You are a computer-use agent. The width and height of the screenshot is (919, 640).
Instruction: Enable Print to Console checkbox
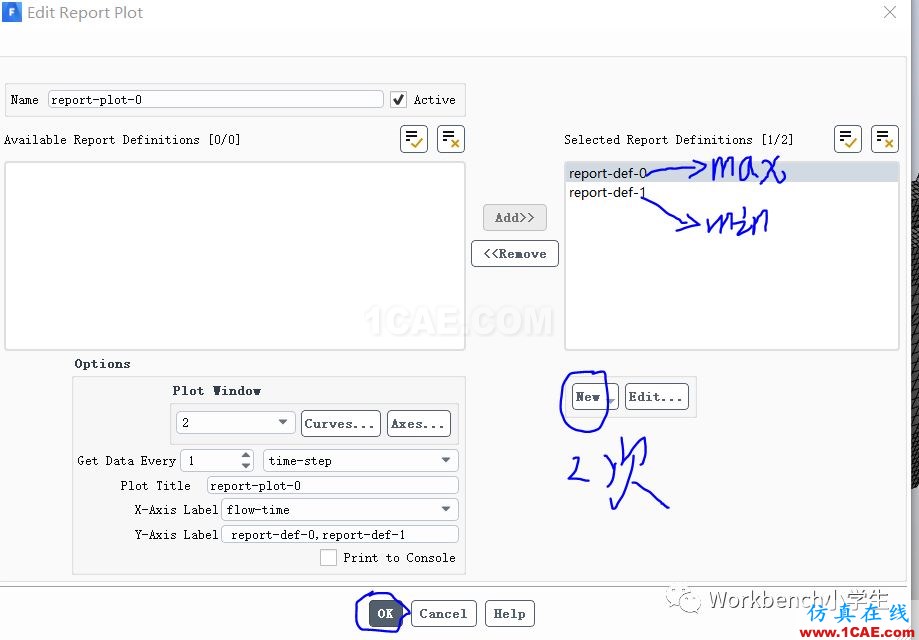[328, 557]
